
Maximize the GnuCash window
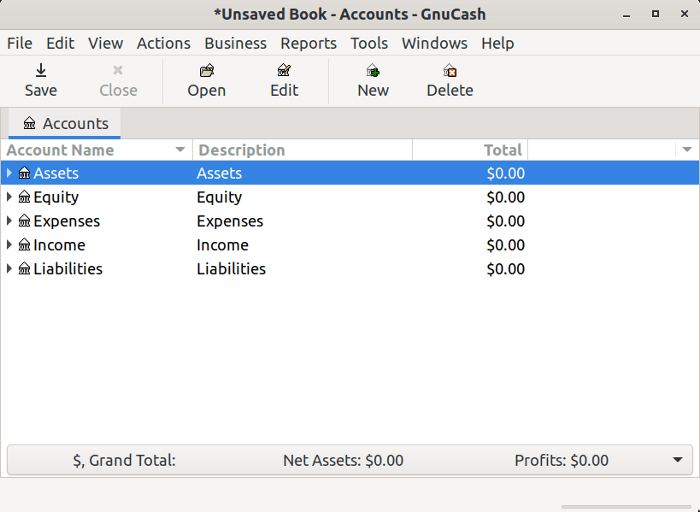click(655, 14)
